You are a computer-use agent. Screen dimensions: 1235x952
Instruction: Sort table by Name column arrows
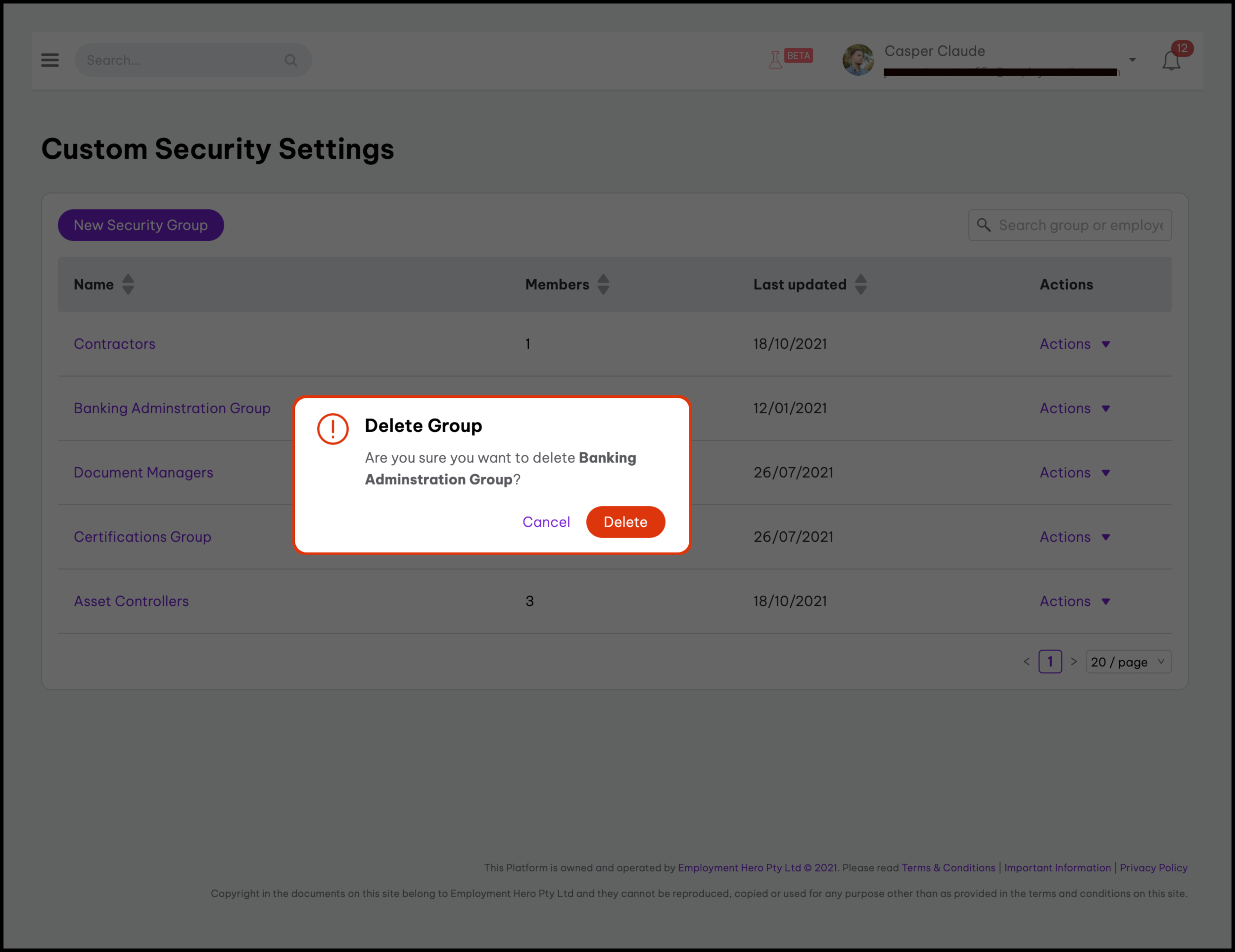click(x=128, y=285)
